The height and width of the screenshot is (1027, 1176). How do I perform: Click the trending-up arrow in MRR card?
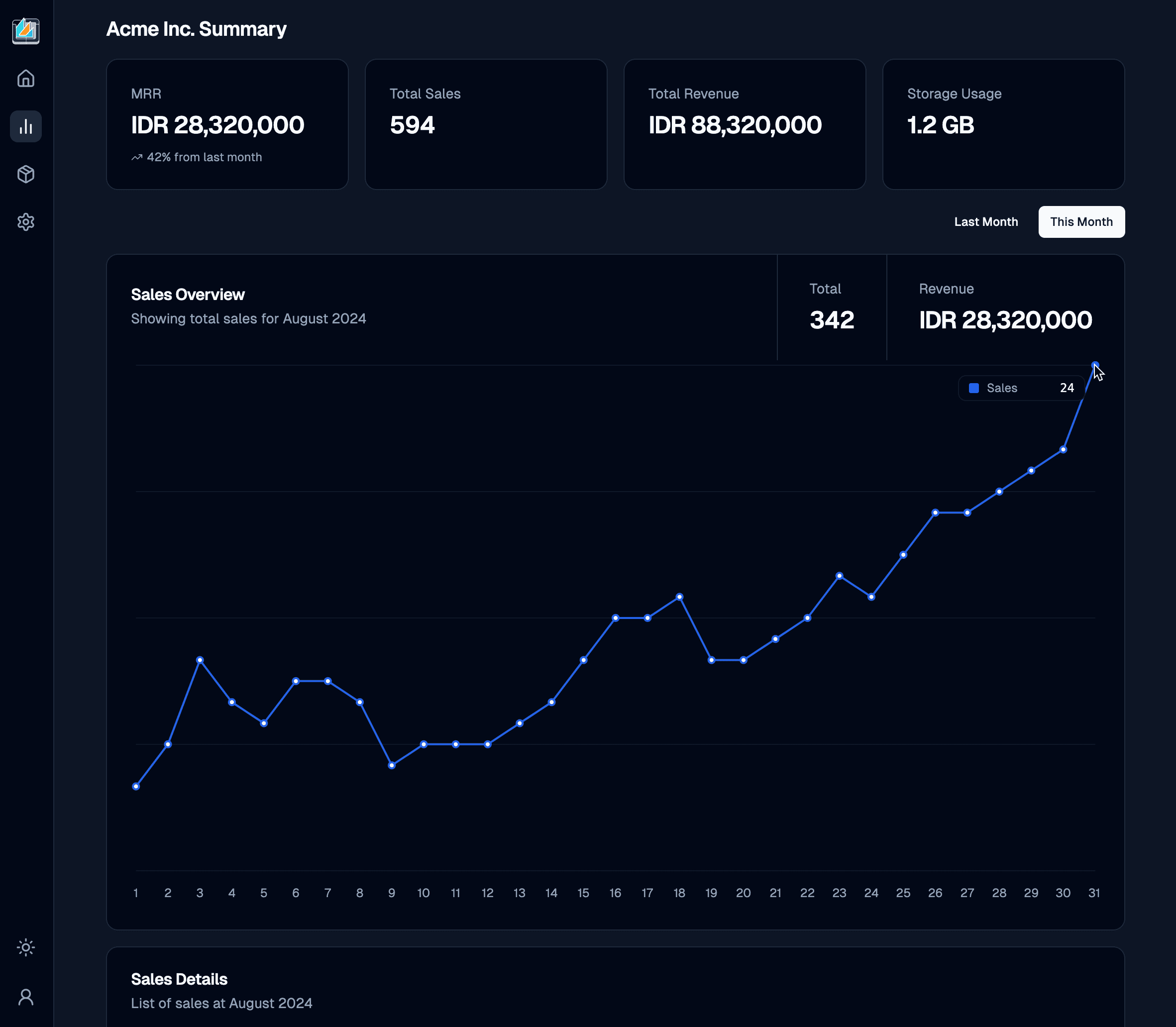coord(136,157)
